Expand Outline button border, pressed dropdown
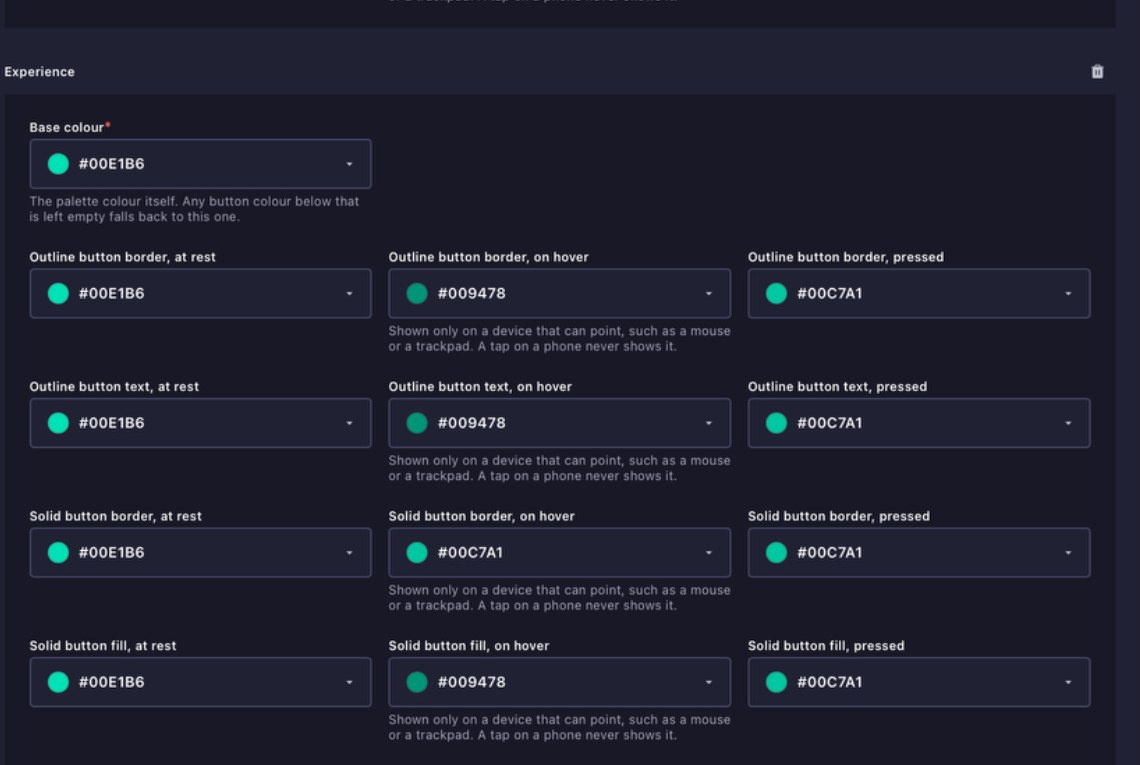1140x765 pixels. point(1068,294)
